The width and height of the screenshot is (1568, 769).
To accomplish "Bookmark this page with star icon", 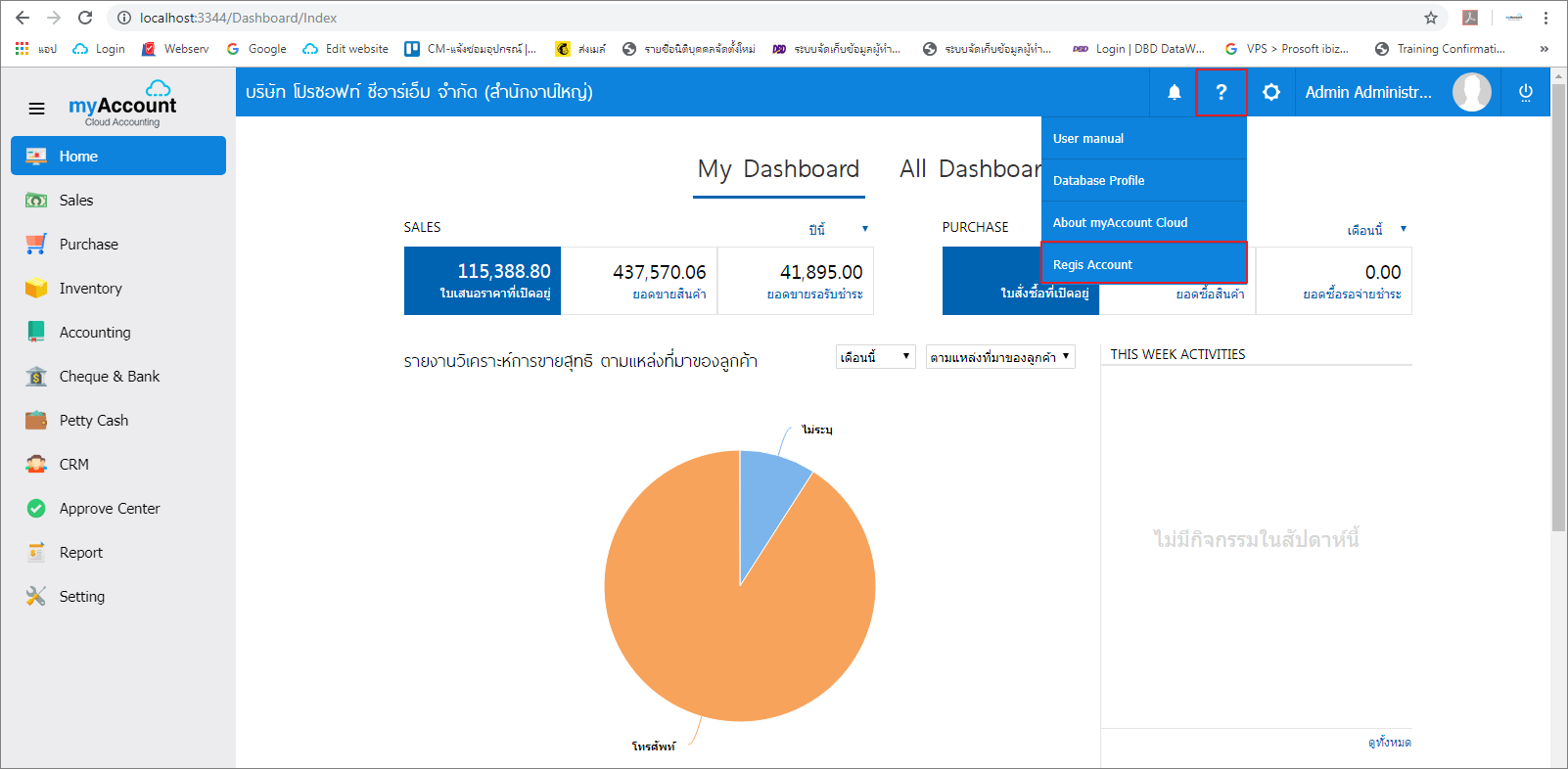I will (x=1431, y=18).
